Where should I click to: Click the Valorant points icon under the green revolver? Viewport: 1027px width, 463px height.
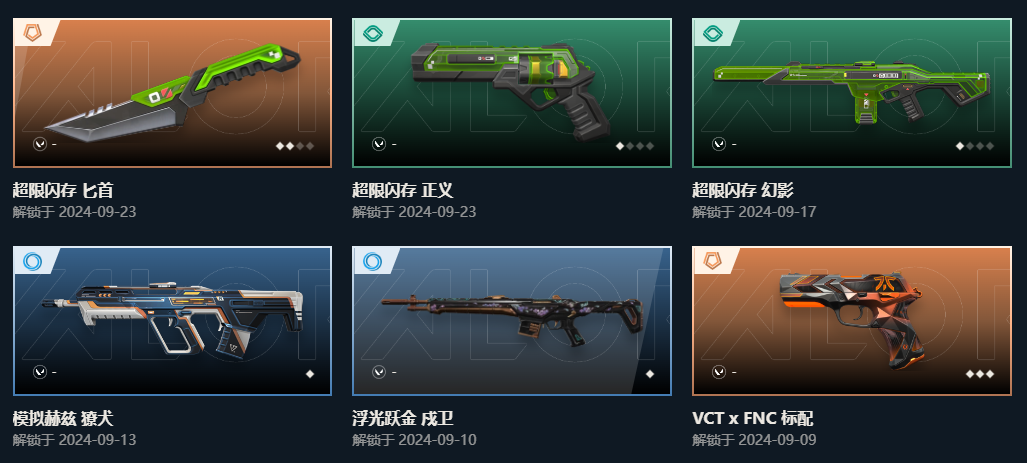[379, 144]
